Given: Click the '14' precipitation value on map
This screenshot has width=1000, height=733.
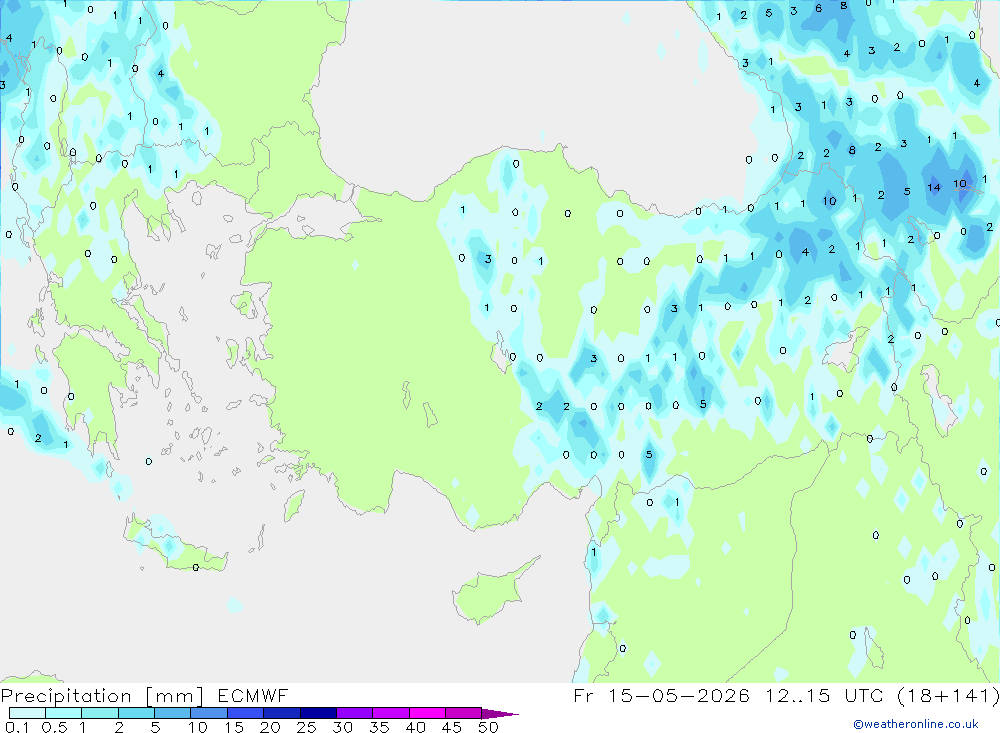Looking at the screenshot, I should coord(934,188).
